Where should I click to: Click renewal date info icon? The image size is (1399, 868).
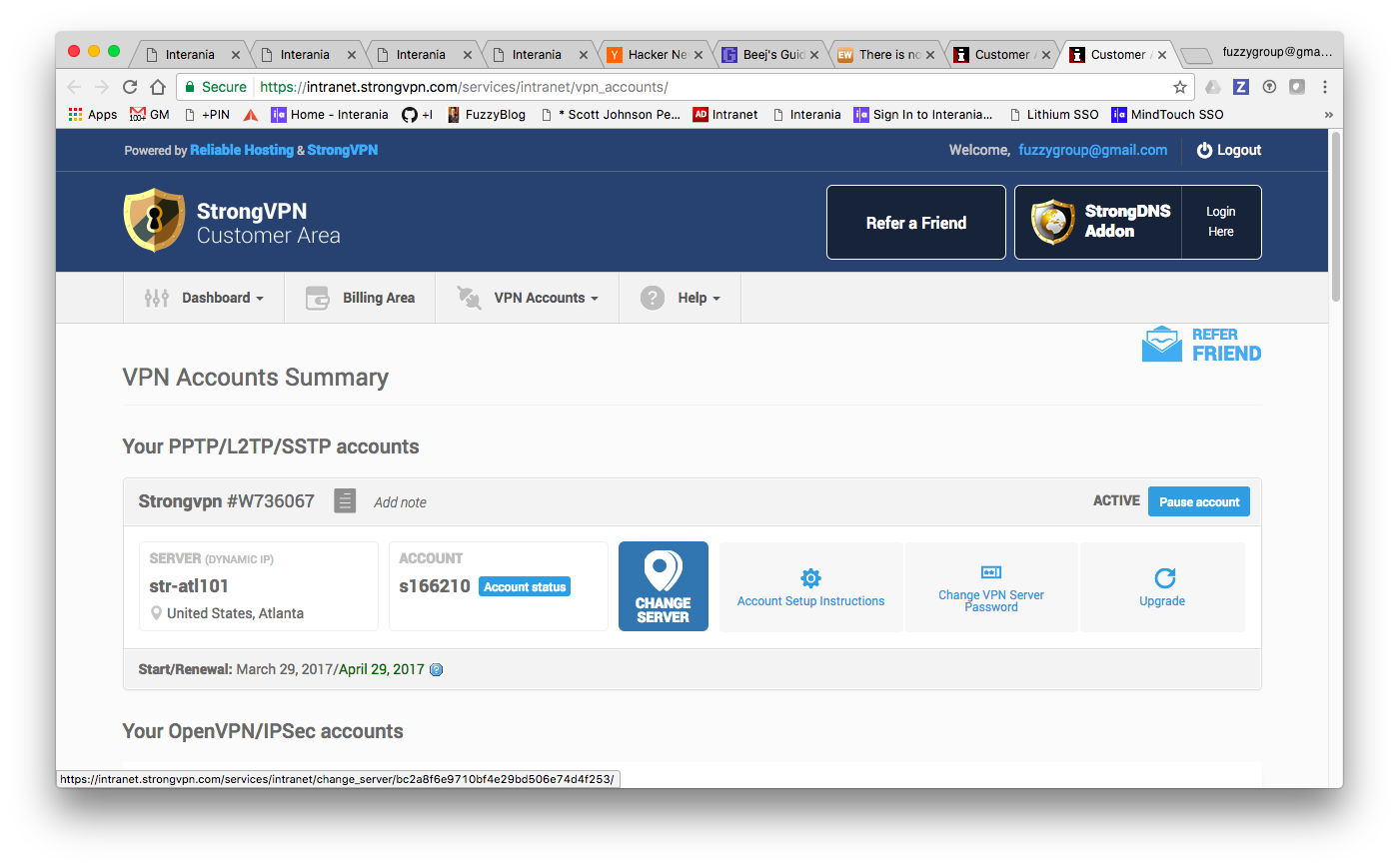pos(436,670)
